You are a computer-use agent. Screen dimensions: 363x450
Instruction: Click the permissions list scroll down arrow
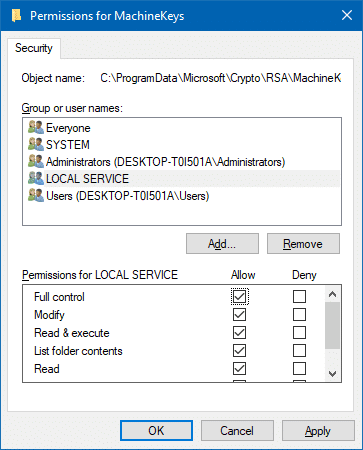pyautogui.click(x=332, y=373)
